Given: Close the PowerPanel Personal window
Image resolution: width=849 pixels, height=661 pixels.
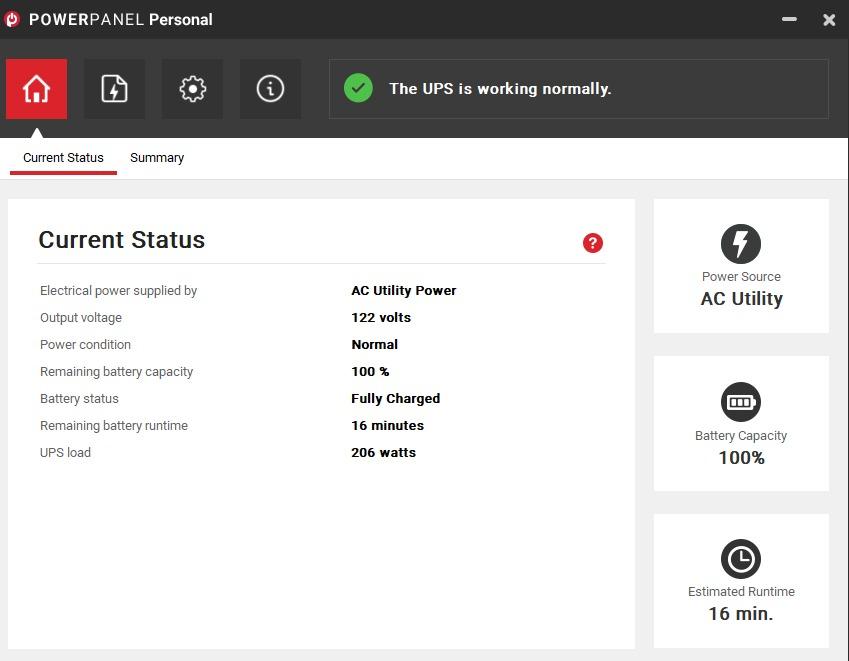Looking at the screenshot, I should coord(829,19).
